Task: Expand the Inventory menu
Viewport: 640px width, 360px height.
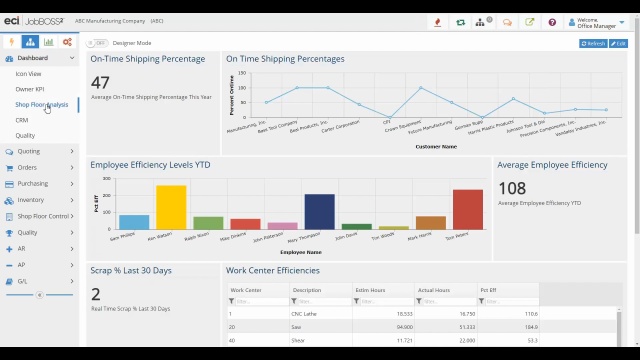Action: pyautogui.click(x=72, y=200)
